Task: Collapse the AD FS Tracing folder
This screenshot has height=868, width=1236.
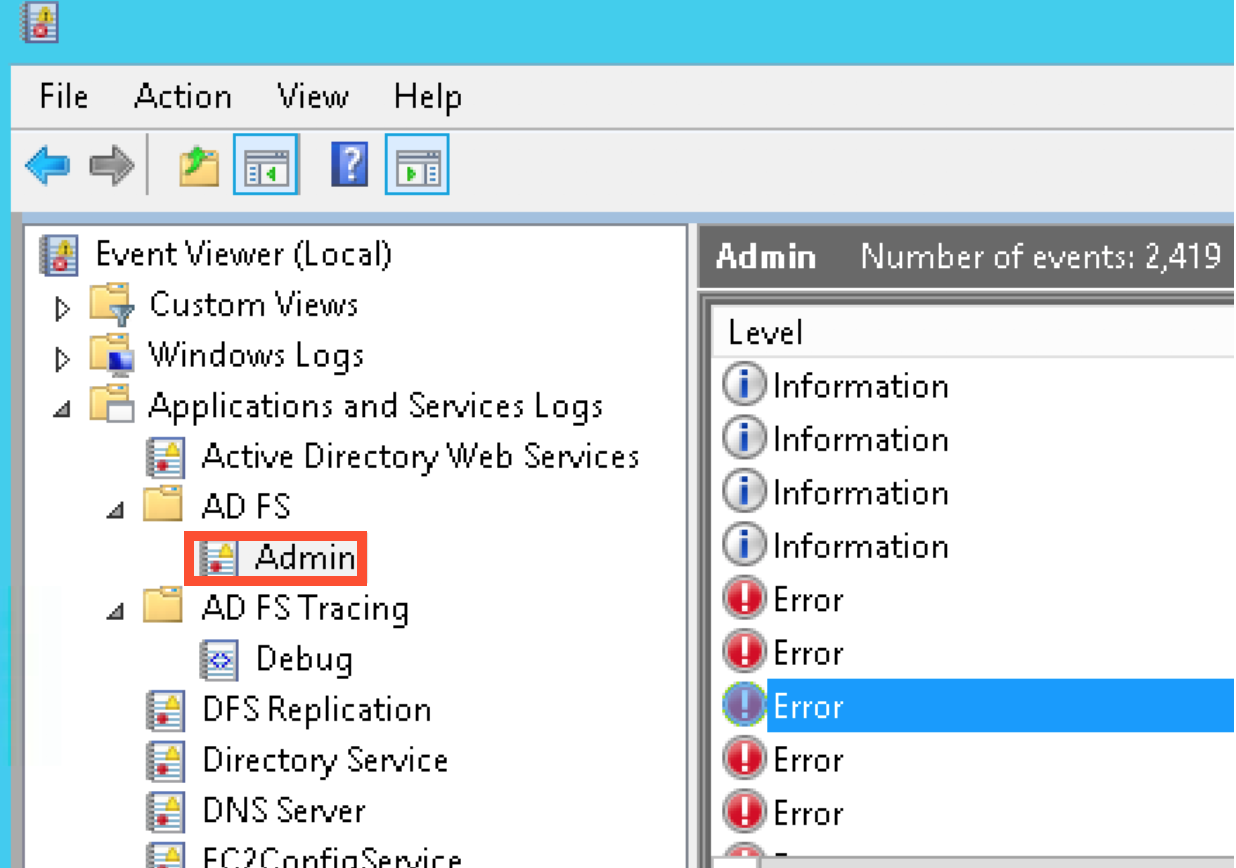Action: coord(117,612)
